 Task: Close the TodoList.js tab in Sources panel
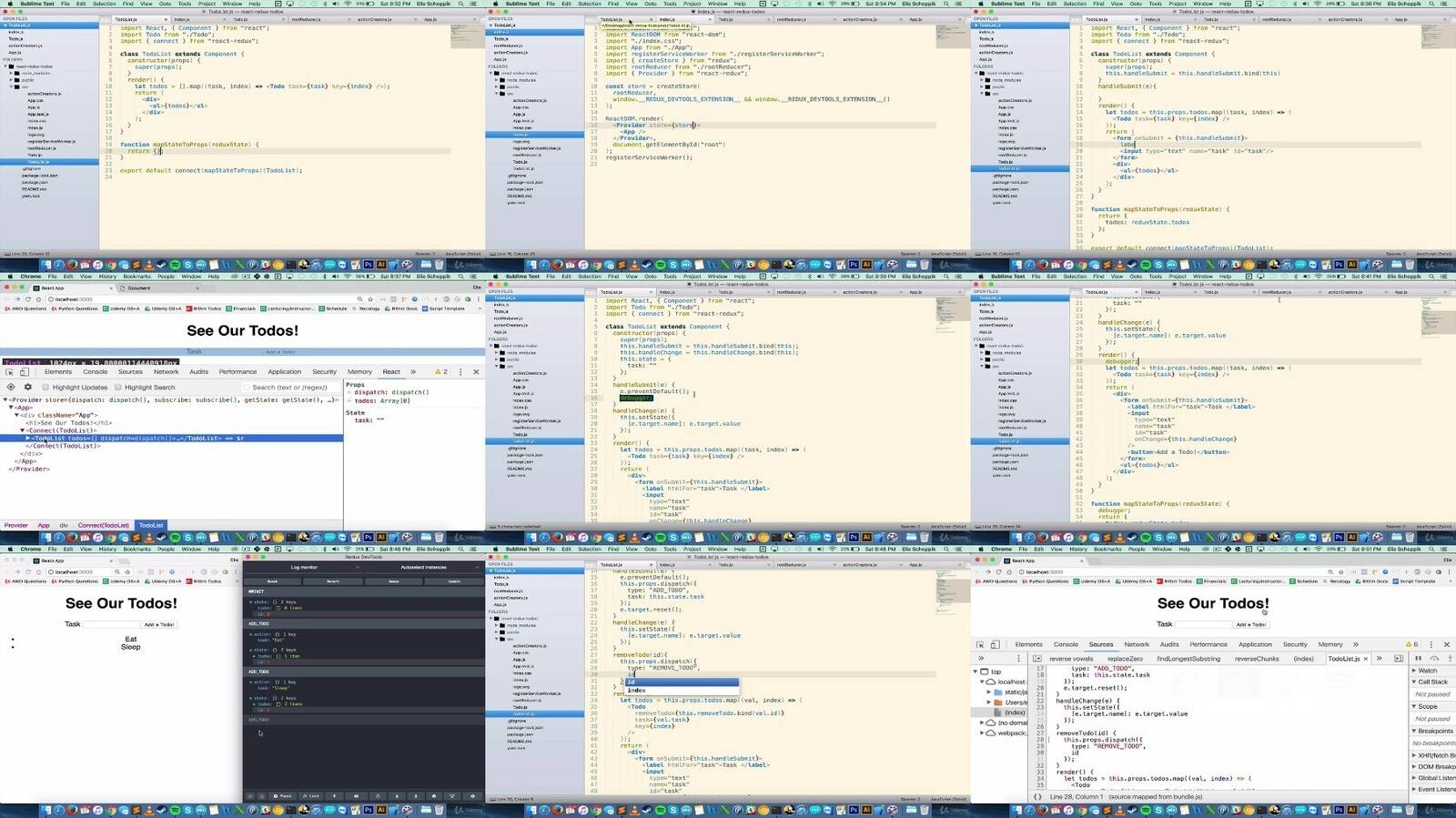pos(1368,658)
